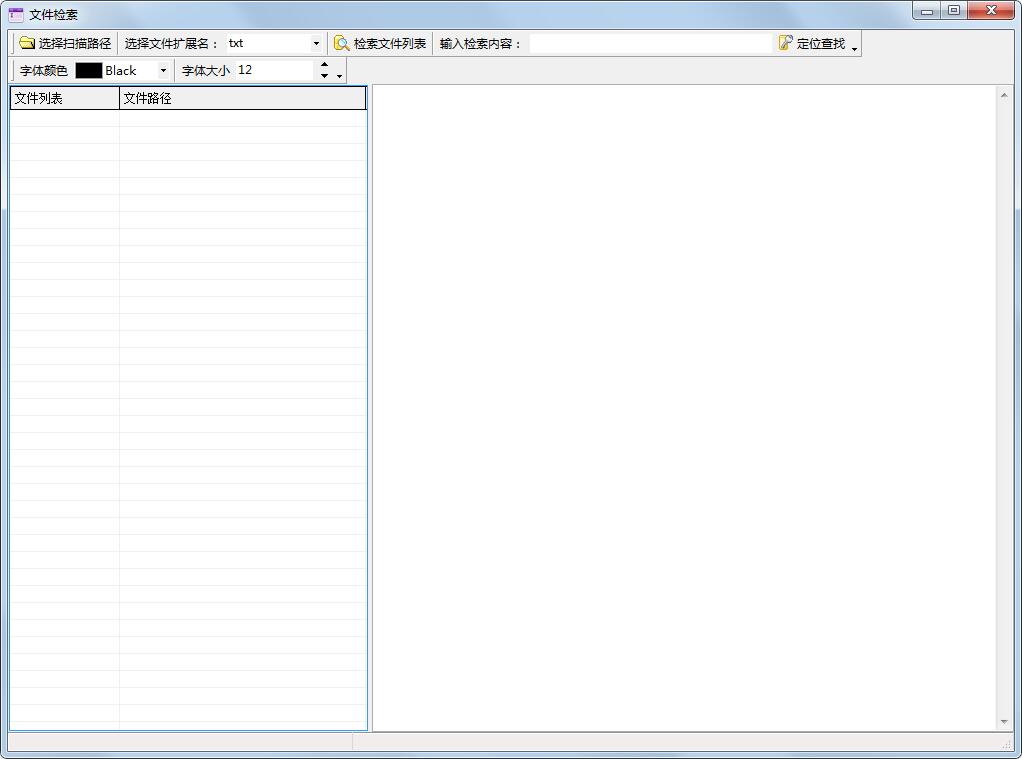Sort by the 文件路径 column header
1022x759 pixels.
242,98
